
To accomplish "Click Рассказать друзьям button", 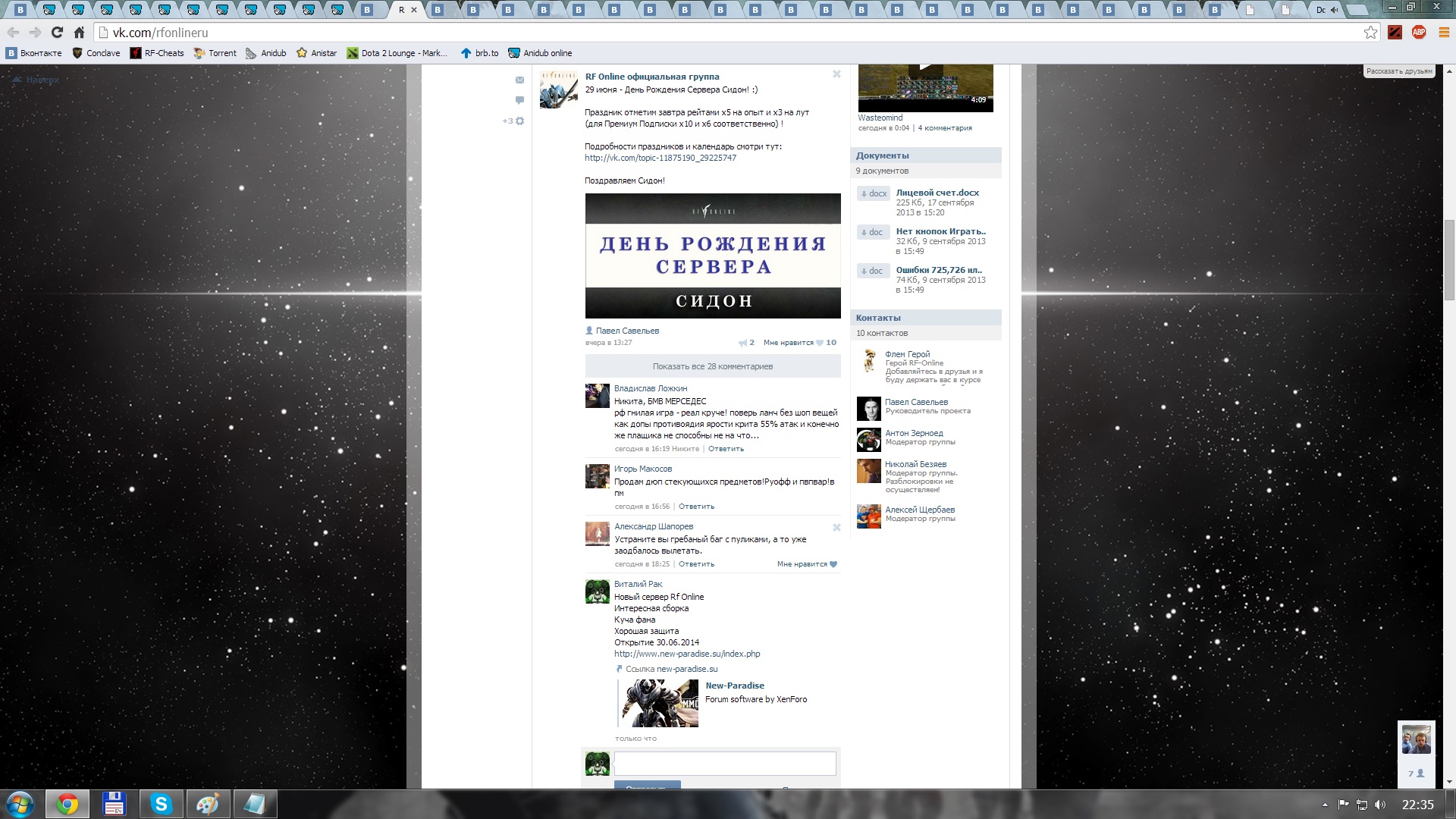I will coord(1399,71).
